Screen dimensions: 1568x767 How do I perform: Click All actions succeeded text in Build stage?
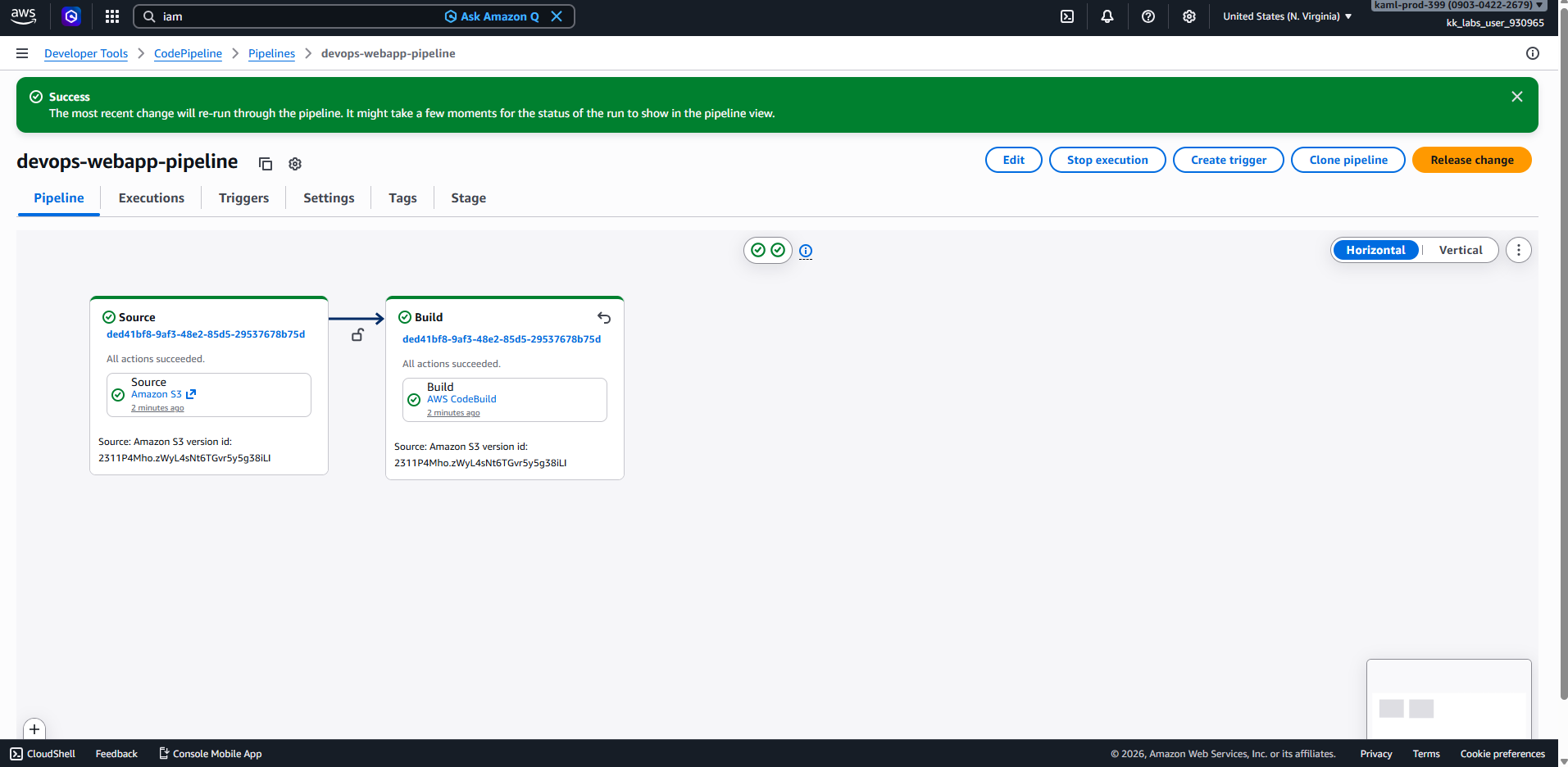point(452,364)
